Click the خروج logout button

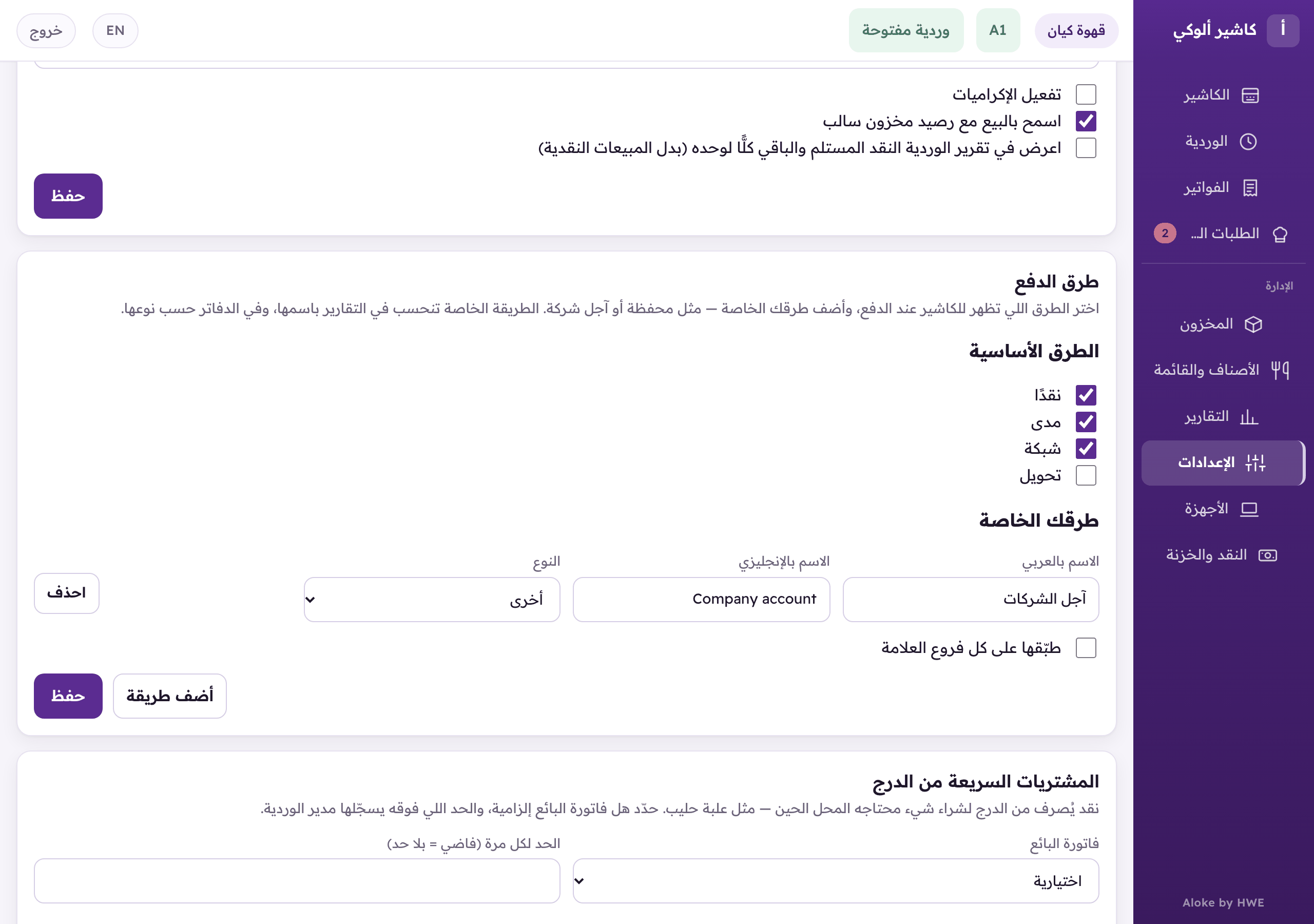(x=46, y=31)
